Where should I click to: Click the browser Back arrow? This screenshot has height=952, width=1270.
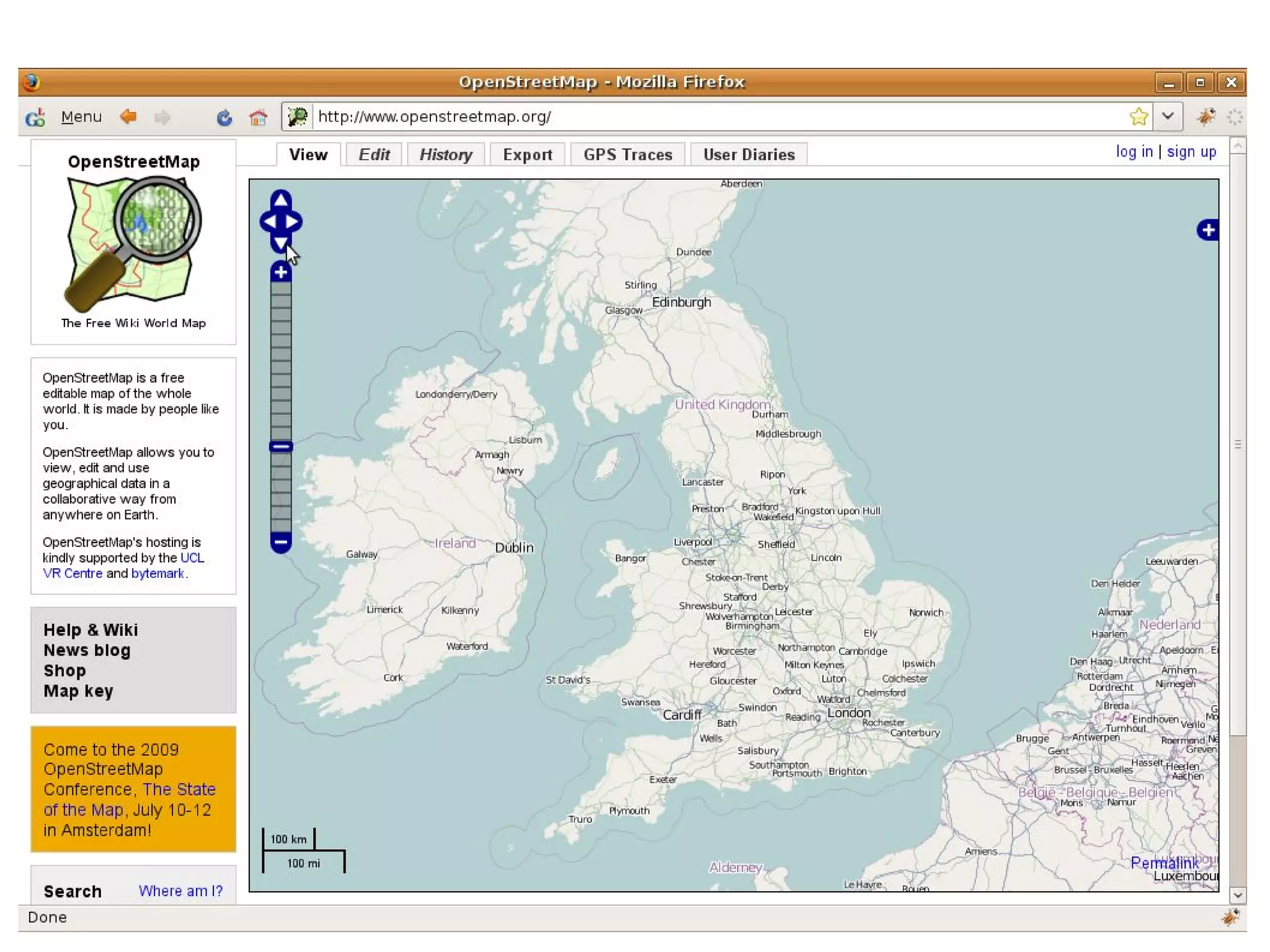point(128,117)
